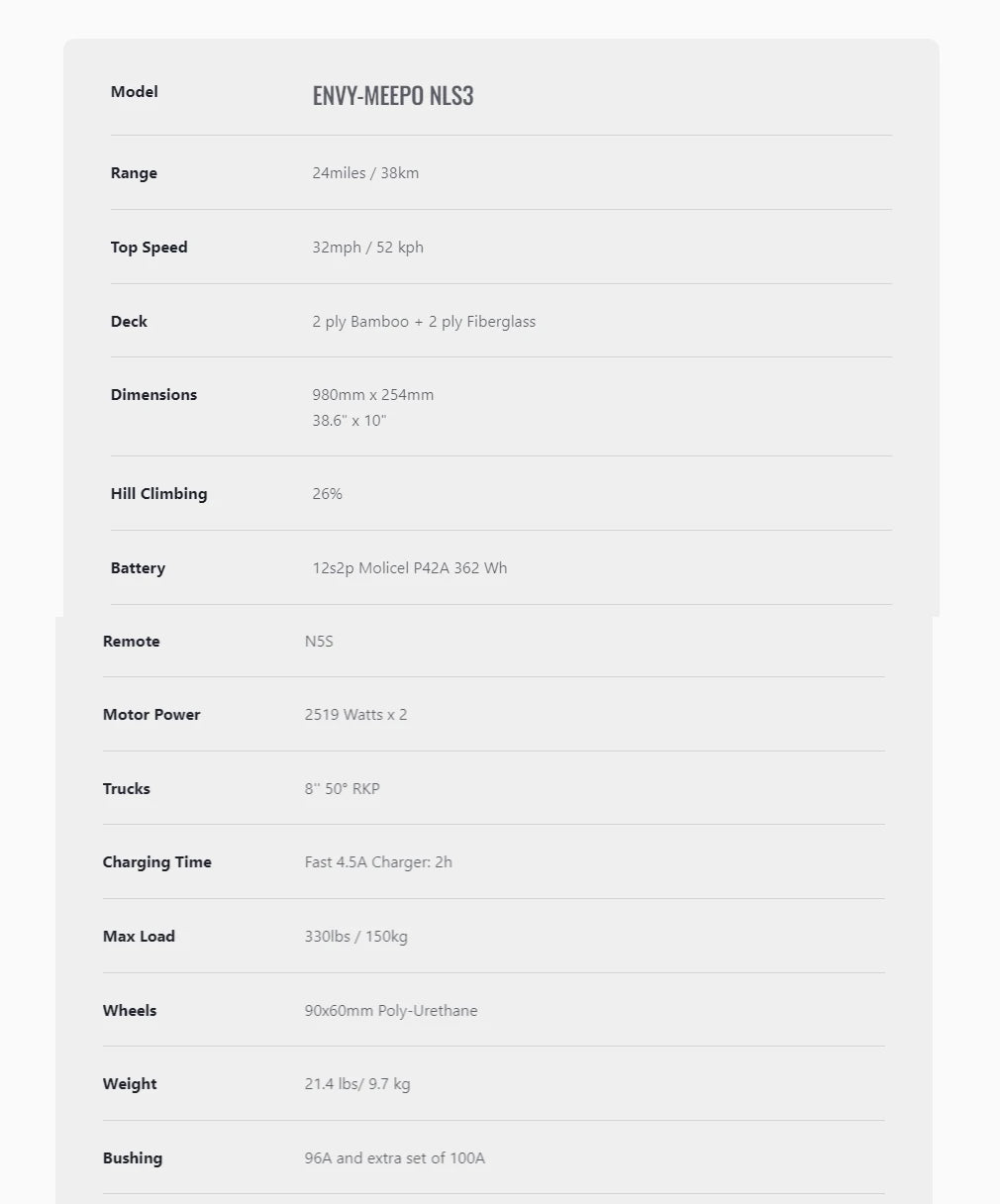
Task: Click the Top Speed label
Action: 149,248
